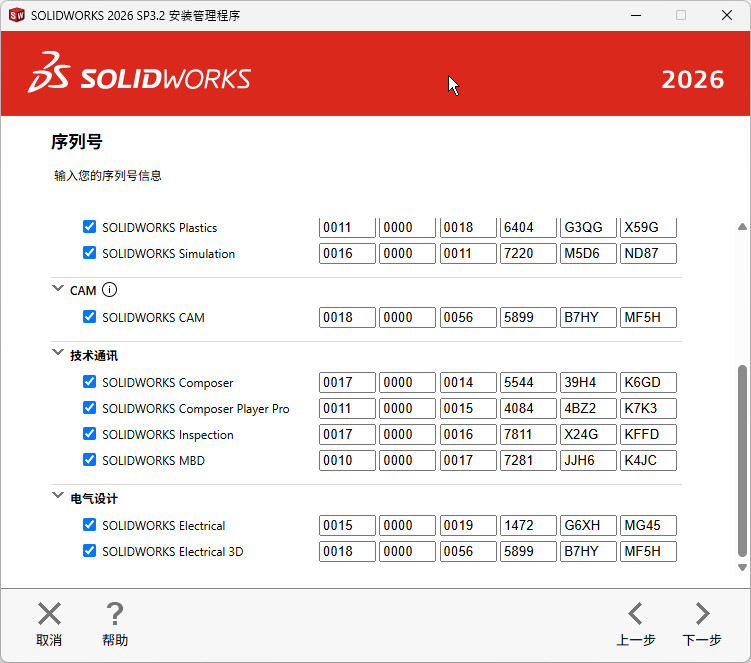
Task: Uncheck the SOLIDWORKS MBD checkbox
Action: (90, 460)
